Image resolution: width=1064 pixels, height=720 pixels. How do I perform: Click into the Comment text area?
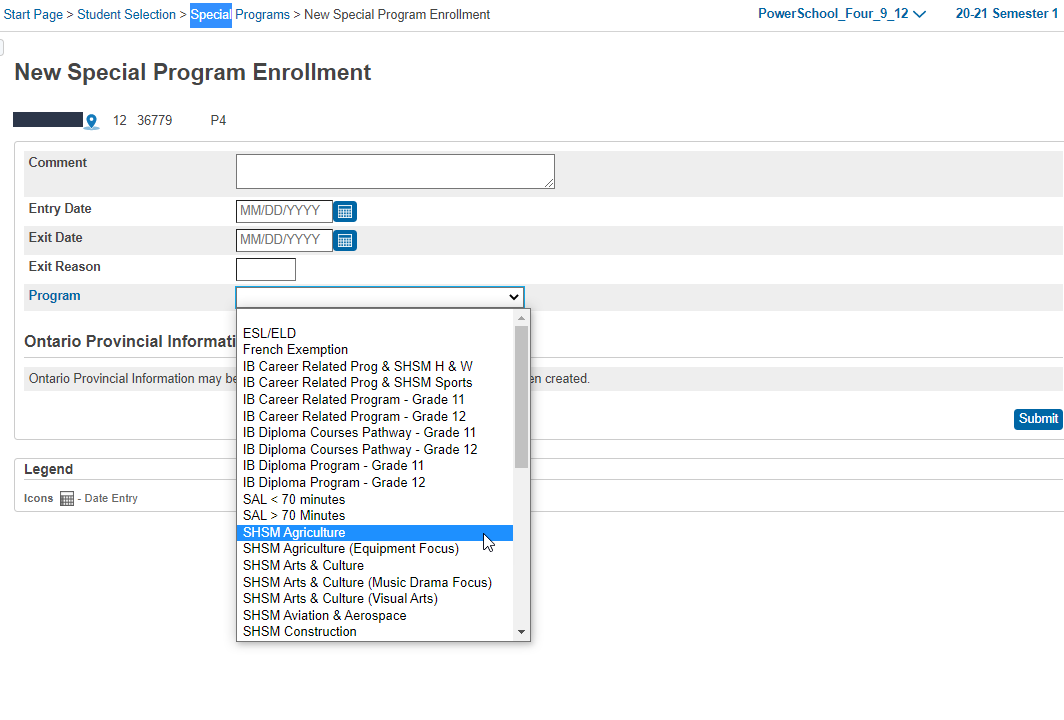pos(395,171)
